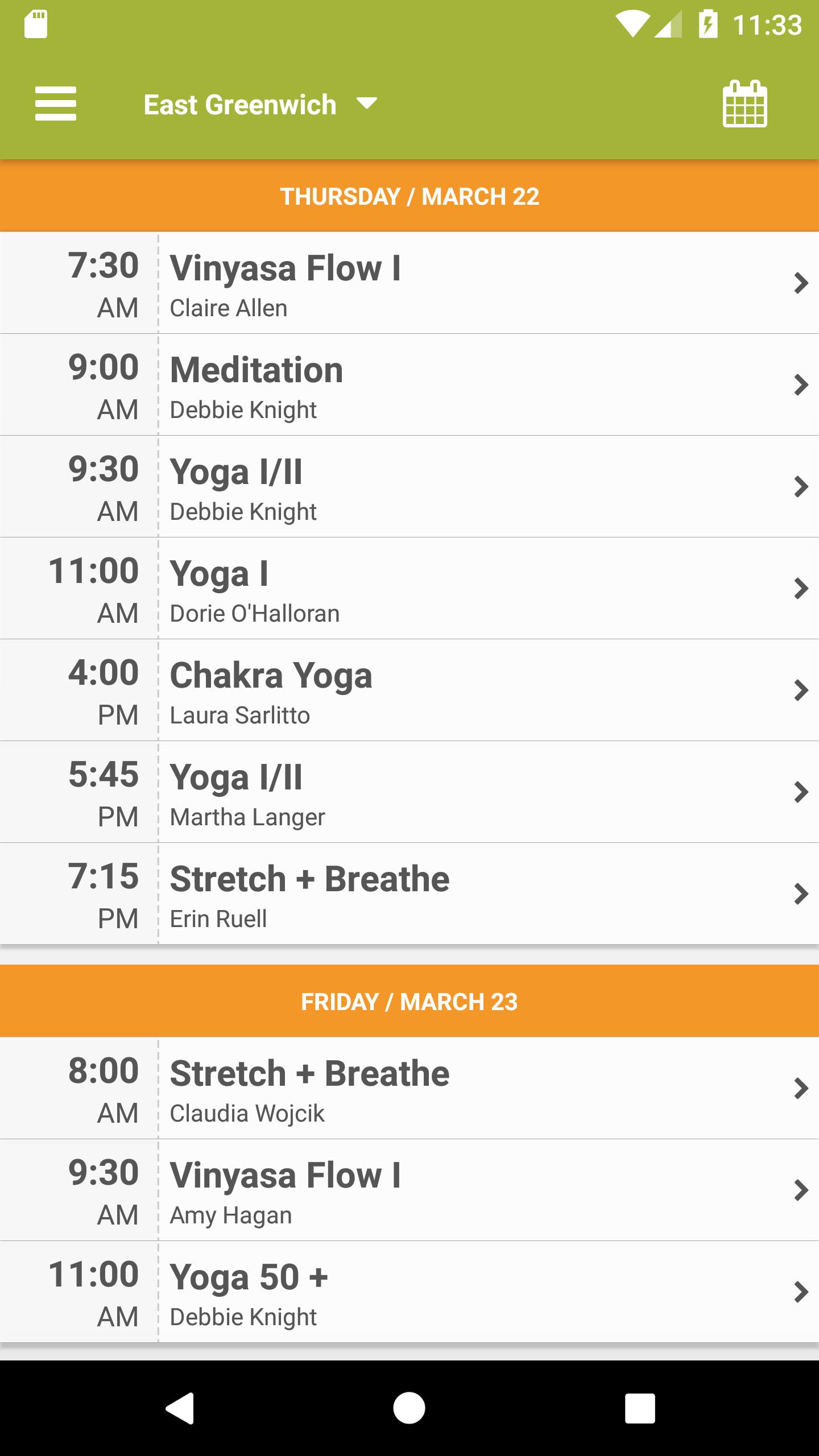
Task: Click chevron for Claudia Wojcik's Stretch + Breathe
Action: pos(801,1089)
